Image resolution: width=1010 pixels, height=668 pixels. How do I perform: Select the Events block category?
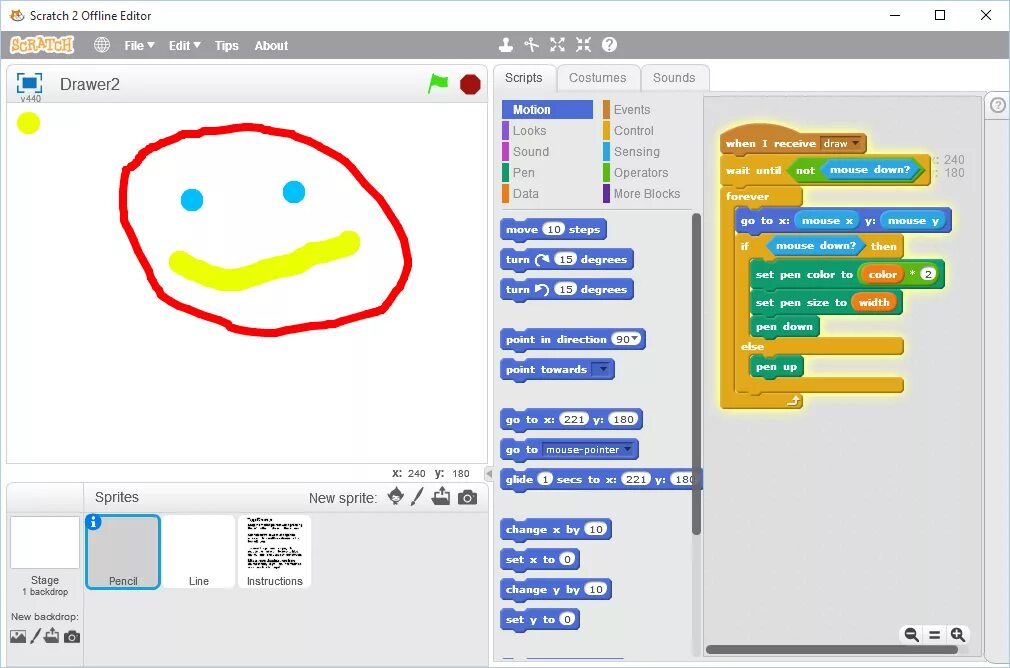click(x=630, y=109)
